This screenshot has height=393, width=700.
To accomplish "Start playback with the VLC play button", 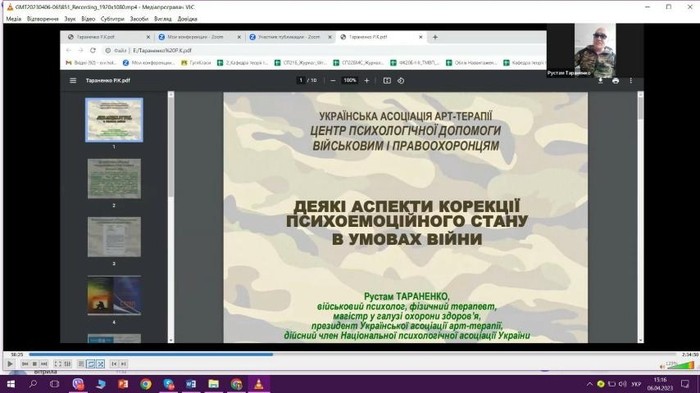I will (x=10, y=364).
